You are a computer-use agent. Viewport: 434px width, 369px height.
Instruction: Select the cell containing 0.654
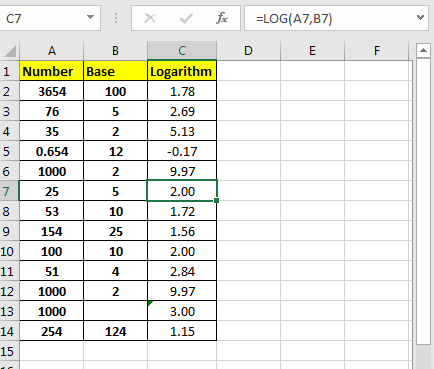pyautogui.click(x=52, y=151)
